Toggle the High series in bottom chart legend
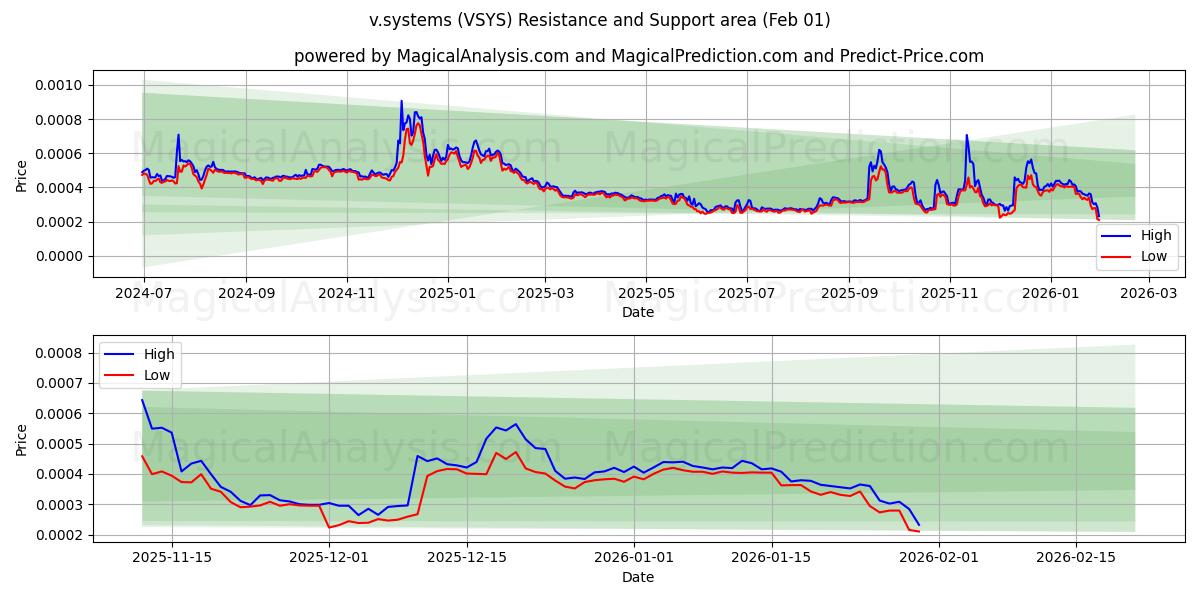1200x600 pixels. coord(162,353)
